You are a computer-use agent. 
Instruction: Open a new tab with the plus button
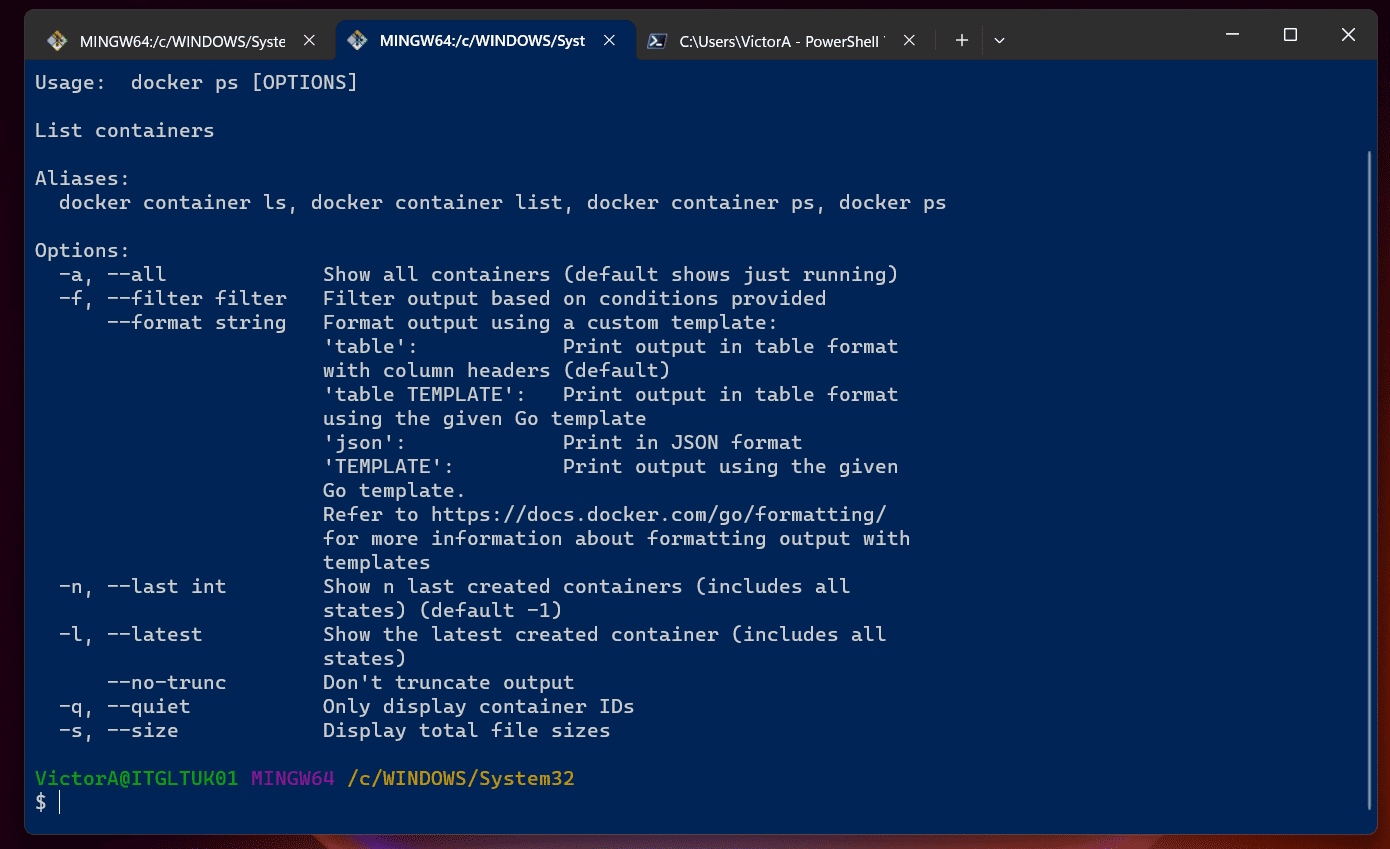coord(961,41)
